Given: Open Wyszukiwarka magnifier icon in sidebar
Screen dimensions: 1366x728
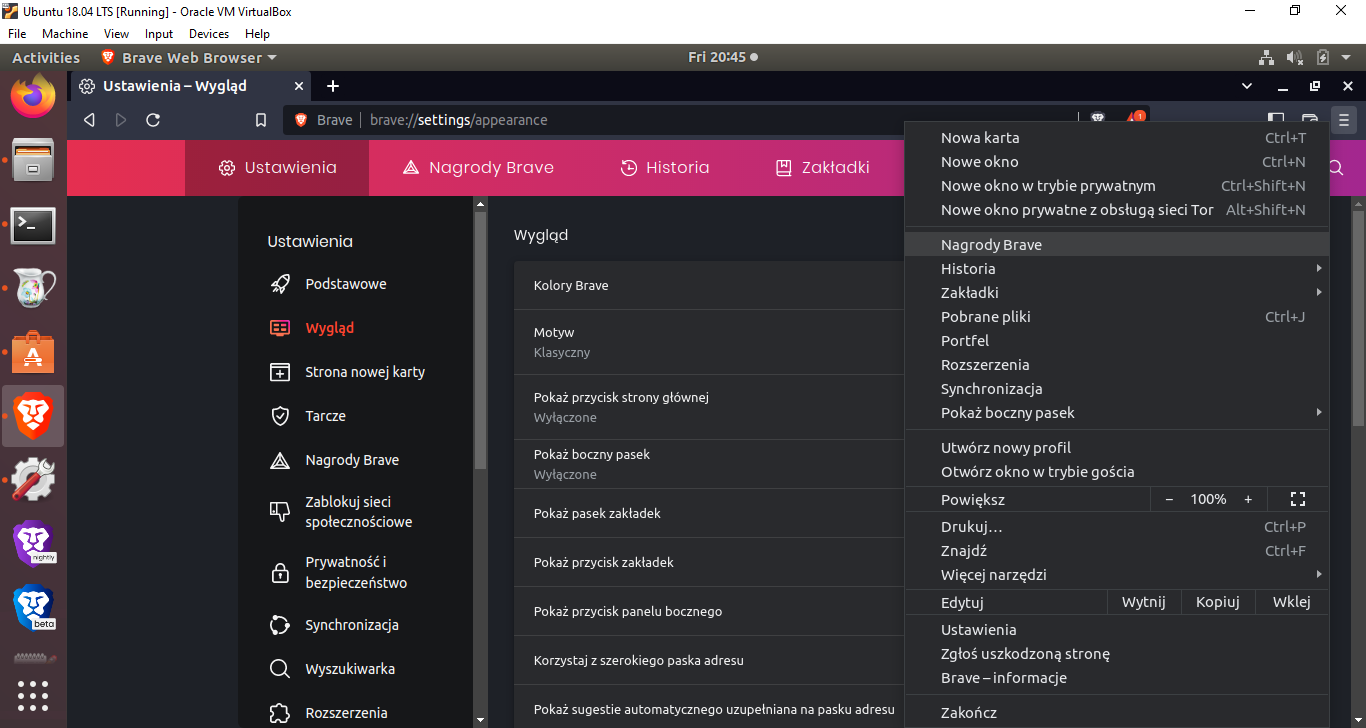Looking at the screenshot, I should (x=280, y=669).
